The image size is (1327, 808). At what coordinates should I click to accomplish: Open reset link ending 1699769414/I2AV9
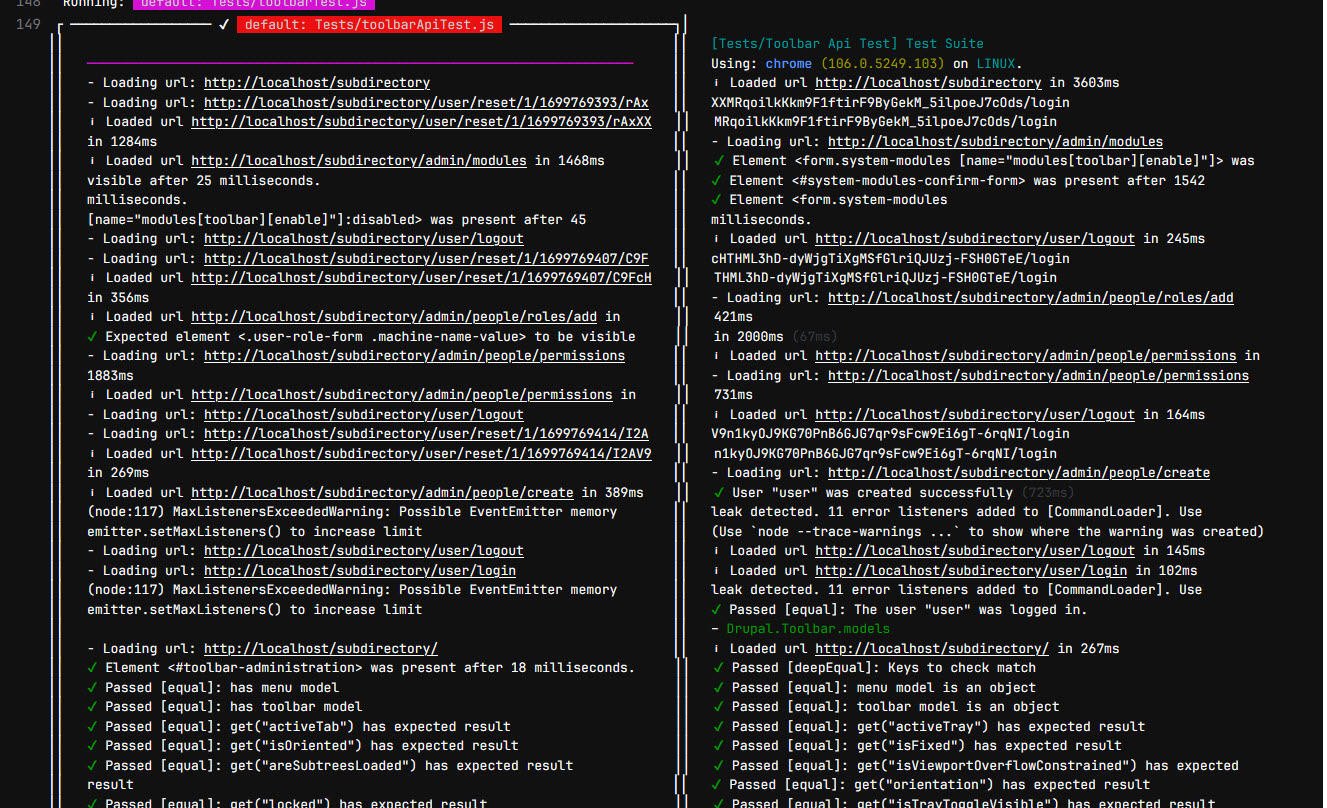(x=421, y=454)
